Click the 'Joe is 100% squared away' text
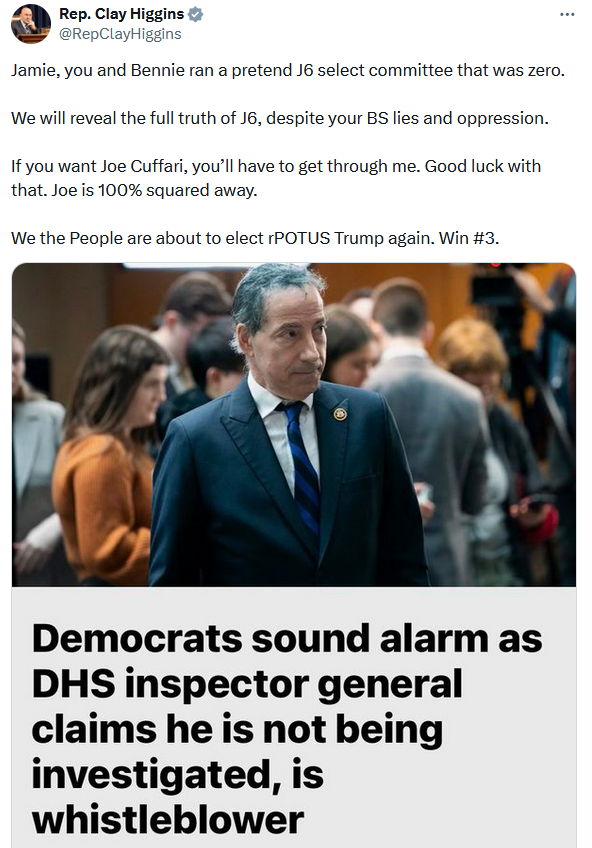The height and width of the screenshot is (848, 592). click(154, 190)
